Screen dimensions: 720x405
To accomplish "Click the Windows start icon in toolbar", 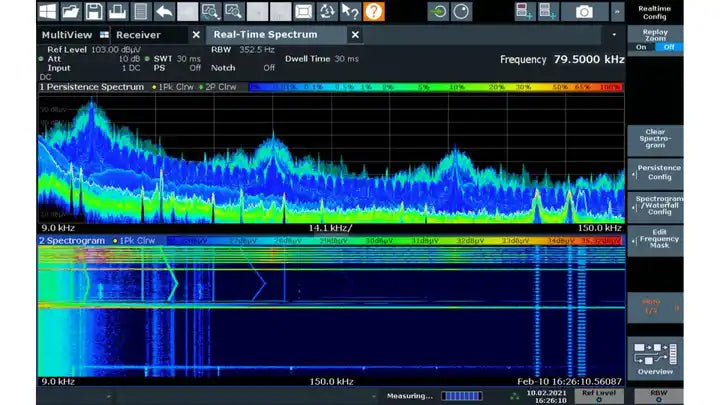I will [x=48, y=12].
